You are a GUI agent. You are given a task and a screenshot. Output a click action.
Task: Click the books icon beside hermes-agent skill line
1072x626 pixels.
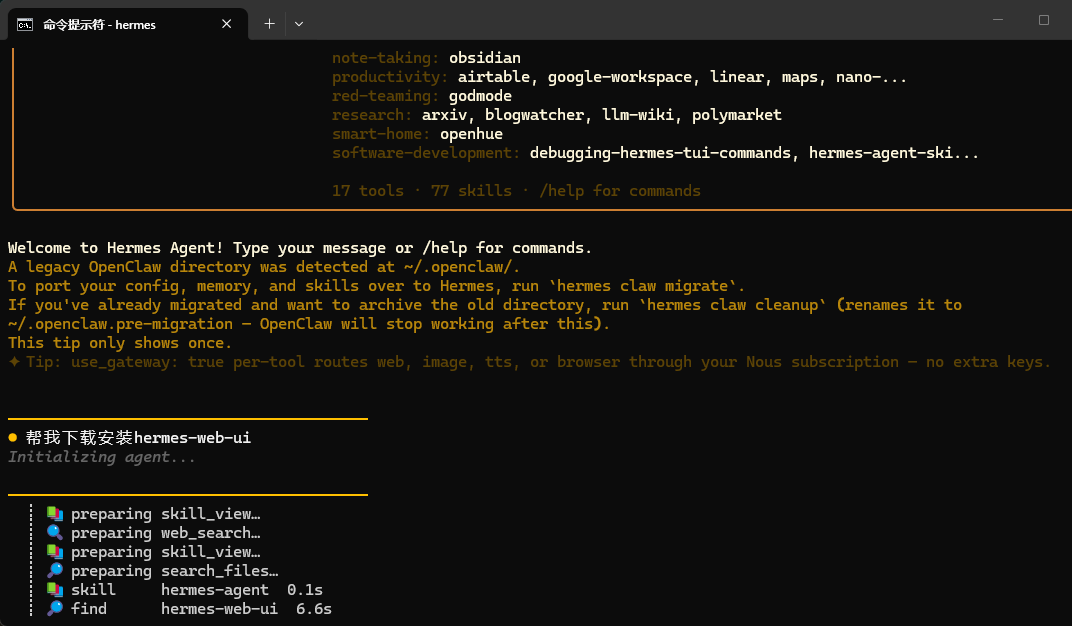tap(55, 590)
